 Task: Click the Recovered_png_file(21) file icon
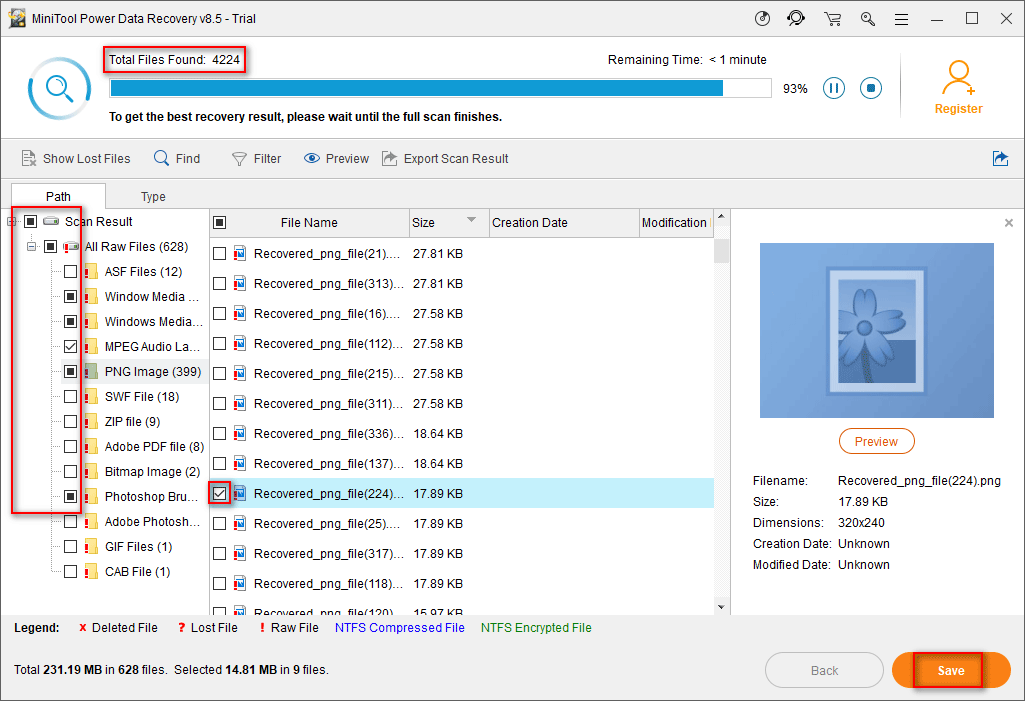click(x=240, y=253)
